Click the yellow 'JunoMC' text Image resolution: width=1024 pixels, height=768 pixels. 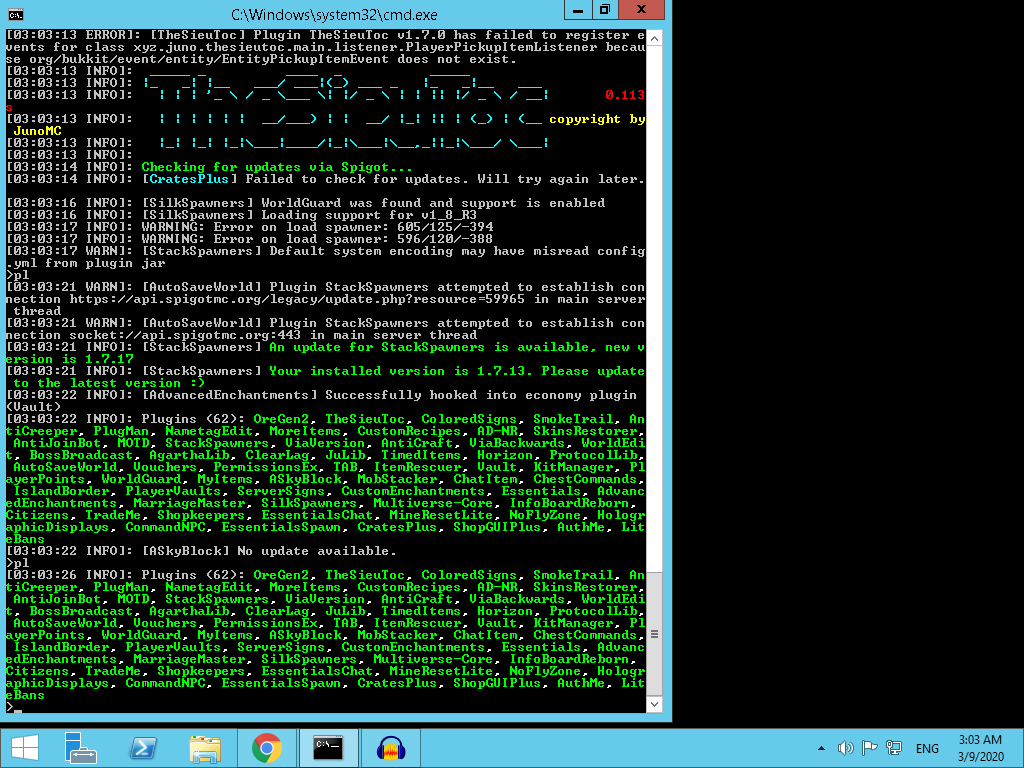[37, 131]
